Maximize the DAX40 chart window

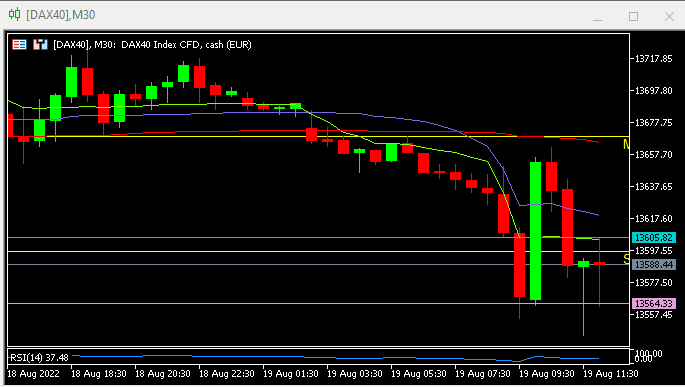[x=633, y=17]
